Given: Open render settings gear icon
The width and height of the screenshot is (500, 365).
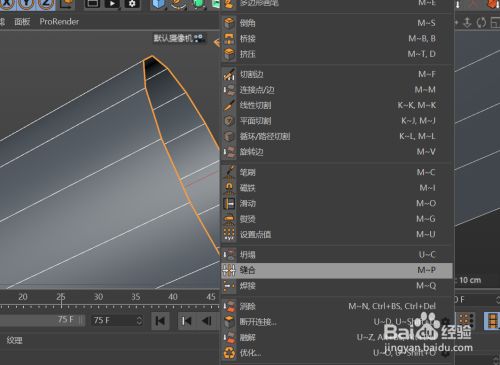Looking at the screenshot, I should tap(132, 4).
